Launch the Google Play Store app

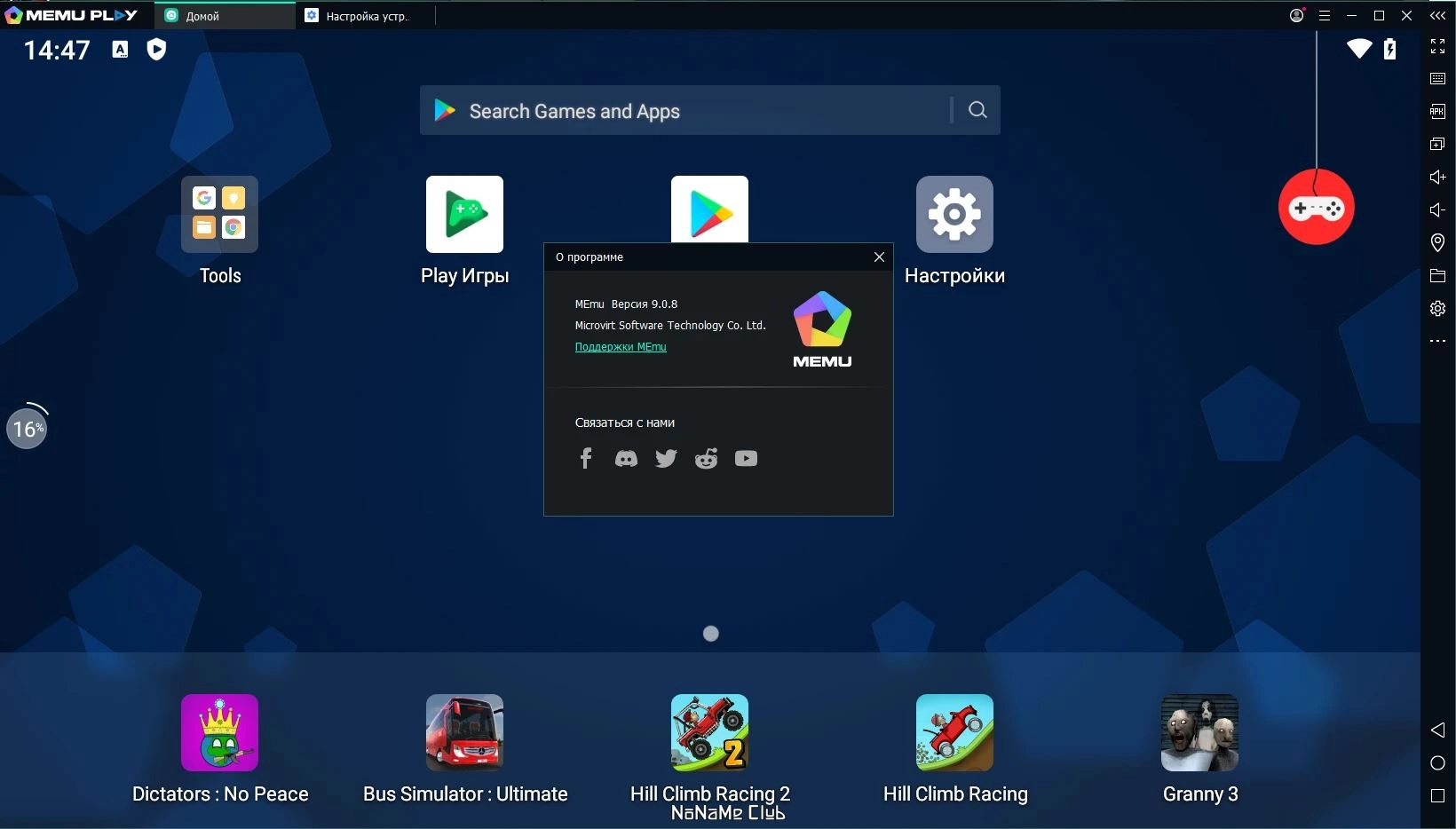pyautogui.click(x=709, y=209)
